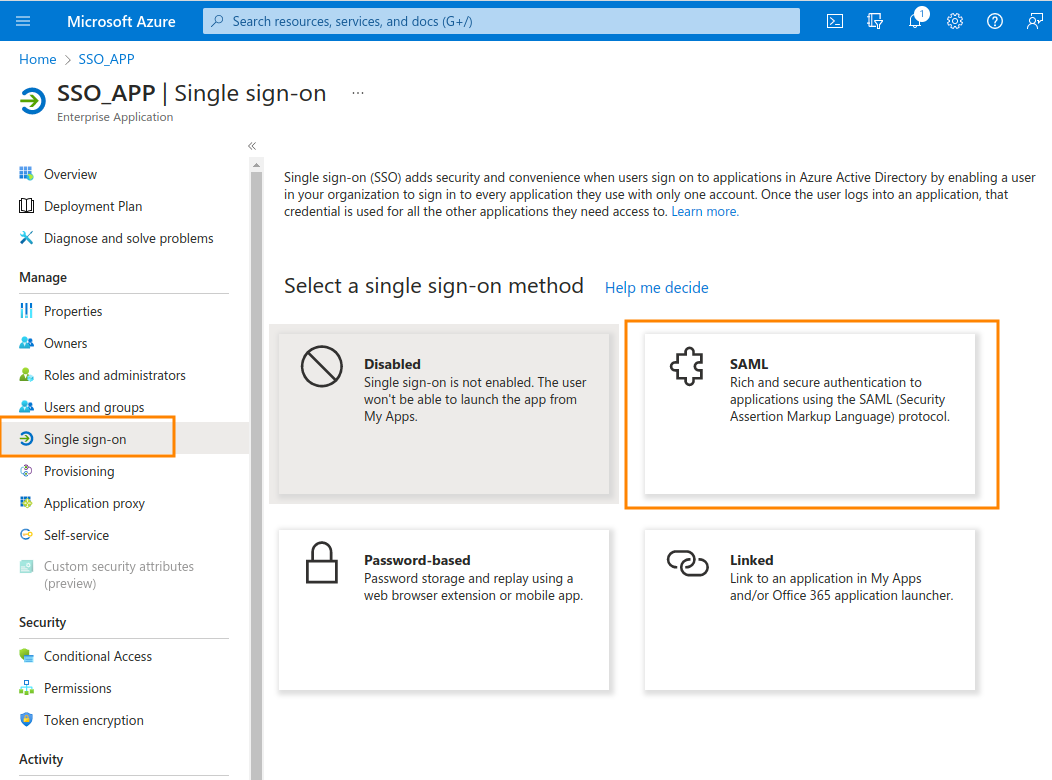Open the portal hamburger menu

point(23,21)
